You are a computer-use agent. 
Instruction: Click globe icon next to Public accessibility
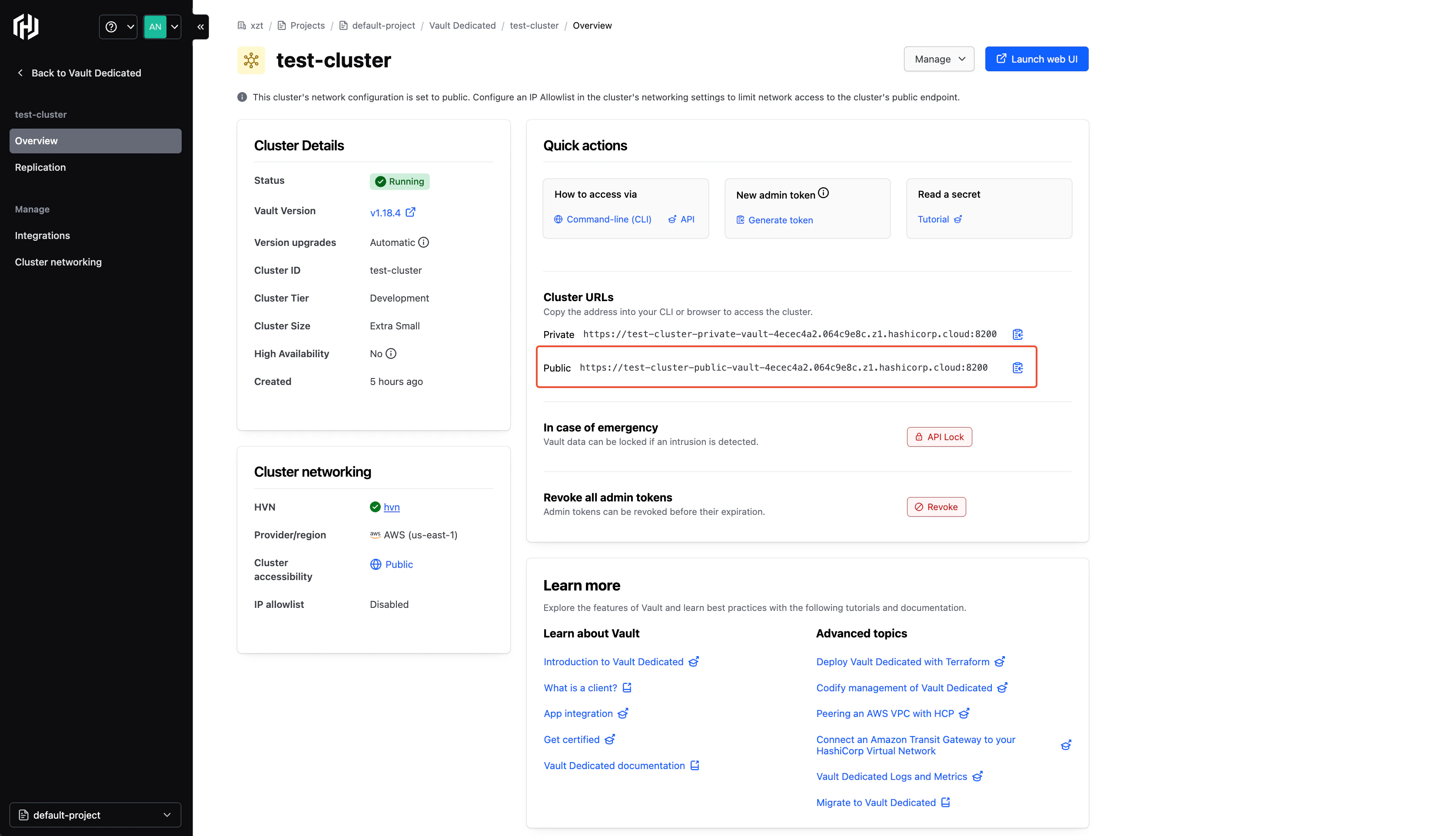point(376,564)
